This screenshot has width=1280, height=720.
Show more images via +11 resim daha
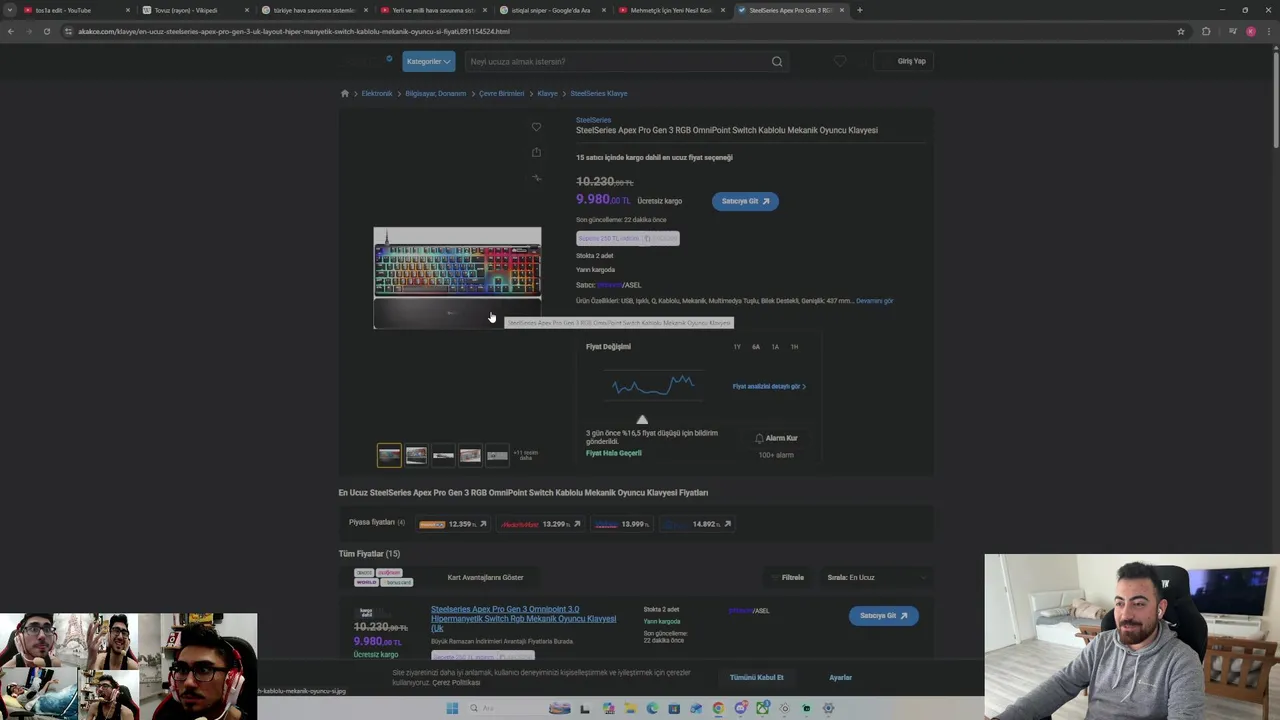(x=525, y=455)
